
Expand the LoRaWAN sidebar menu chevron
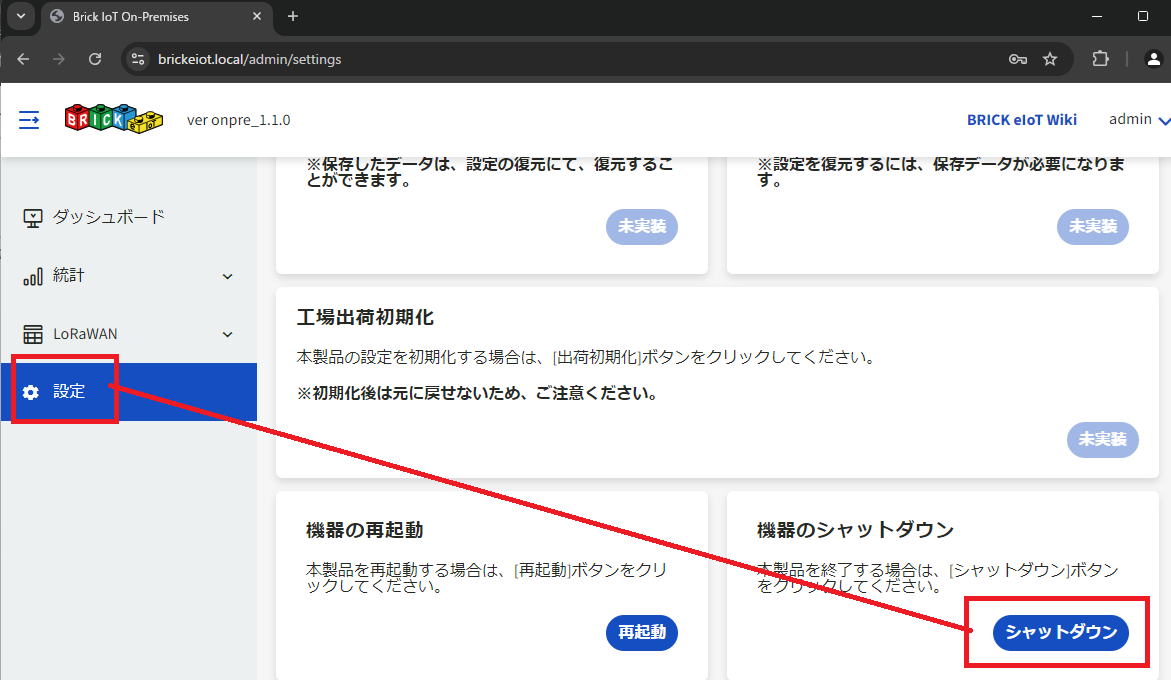(x=227, y=334)
